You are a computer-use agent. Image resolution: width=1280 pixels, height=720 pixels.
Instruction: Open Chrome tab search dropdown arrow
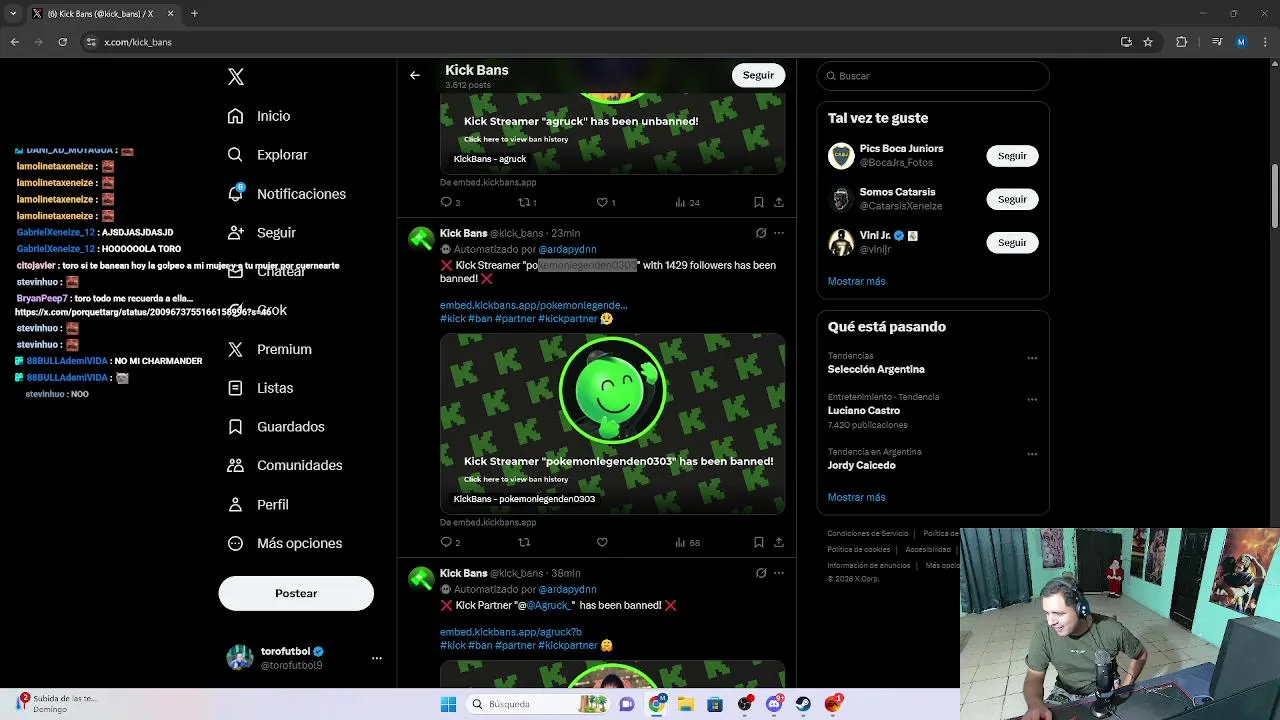click(x=13, y=14)
